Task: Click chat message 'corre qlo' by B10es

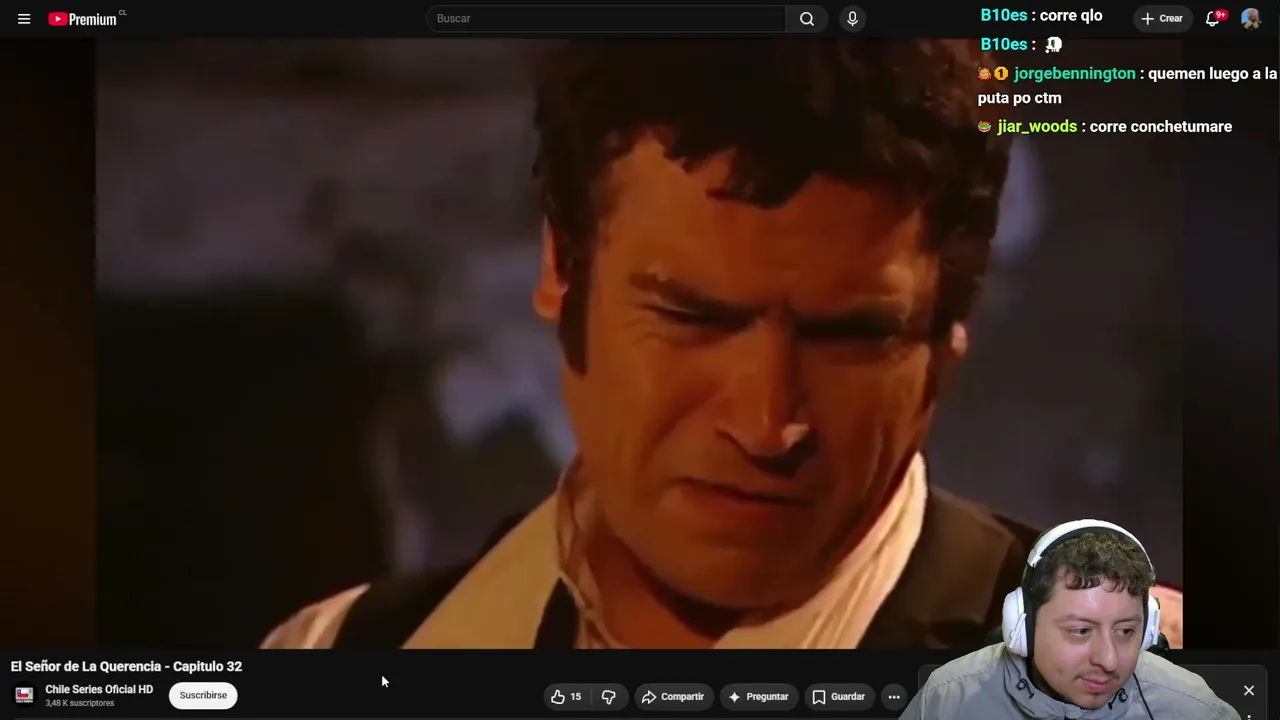Action: 1071,16
